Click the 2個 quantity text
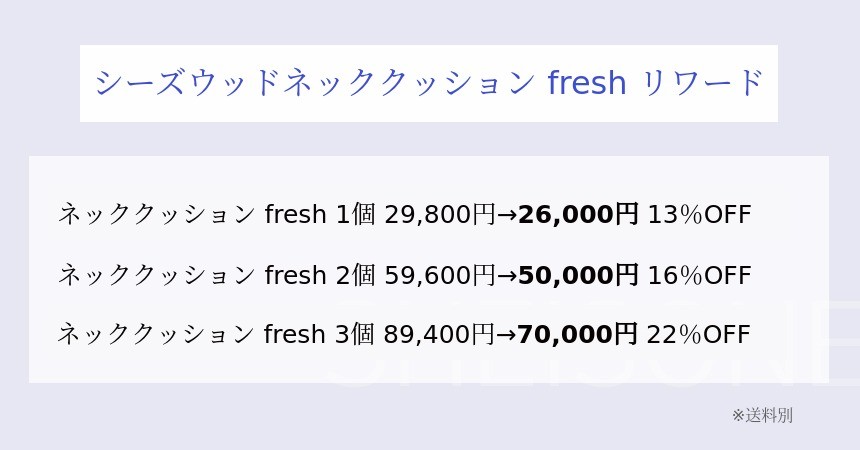 point(355,275)
